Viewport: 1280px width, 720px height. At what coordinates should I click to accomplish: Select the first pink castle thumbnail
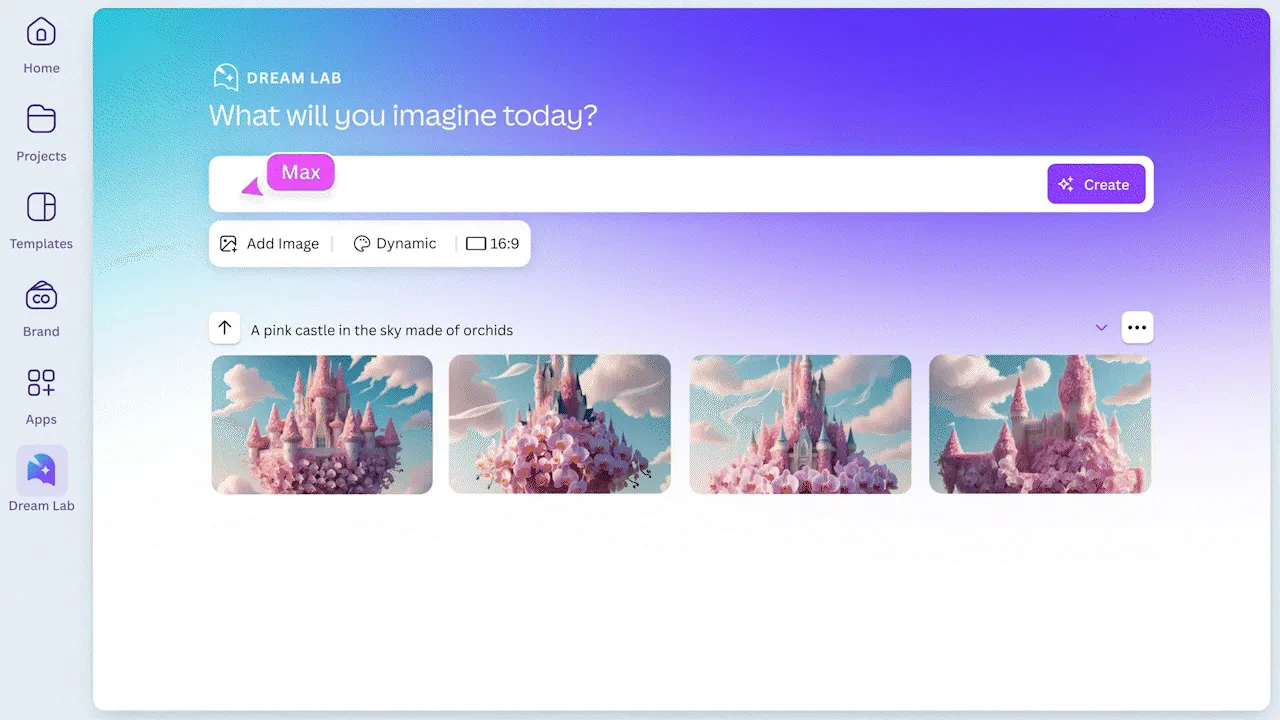tap(321, 423)
